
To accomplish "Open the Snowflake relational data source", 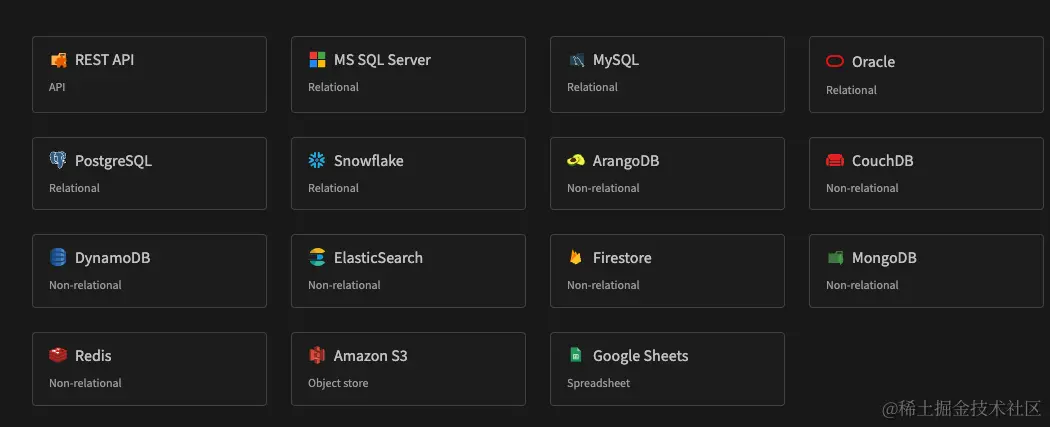I will [x=408, y=173].
